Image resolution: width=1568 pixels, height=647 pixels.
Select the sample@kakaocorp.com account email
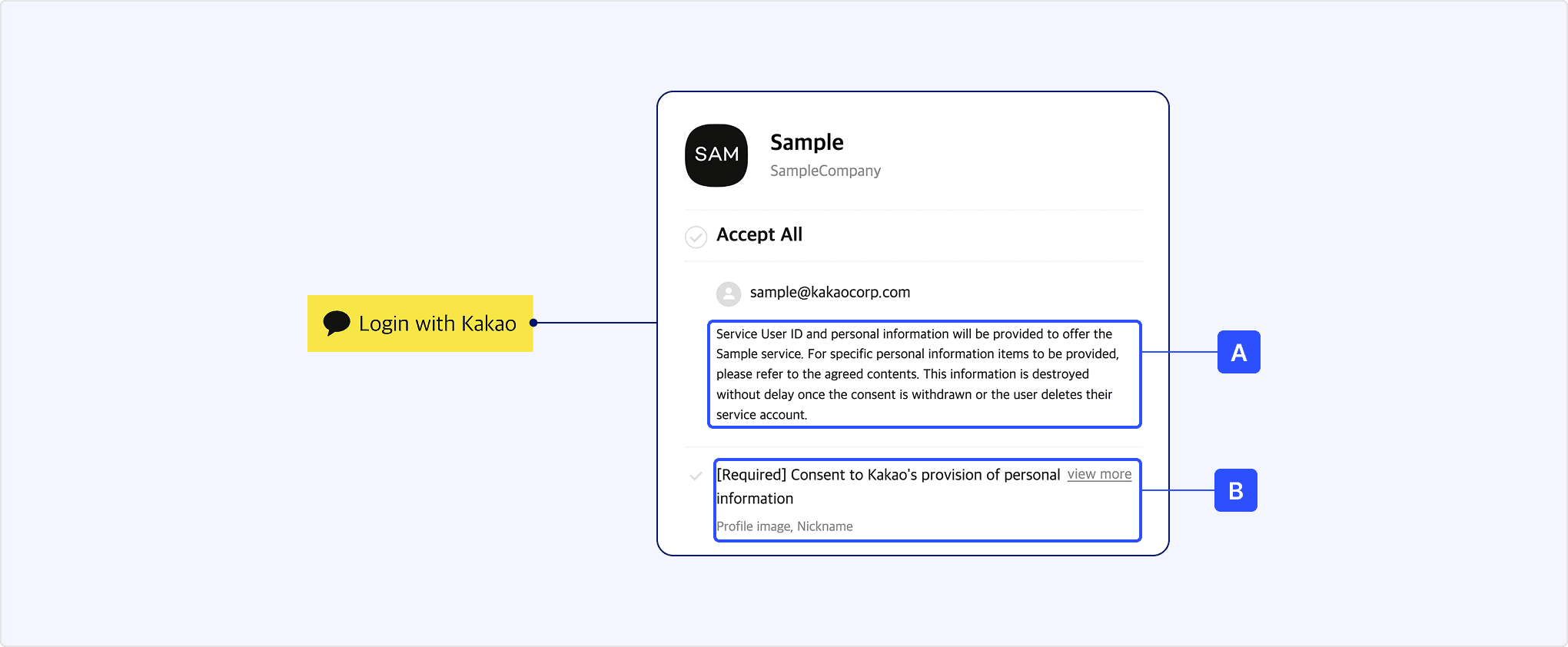tap(829, 292)
